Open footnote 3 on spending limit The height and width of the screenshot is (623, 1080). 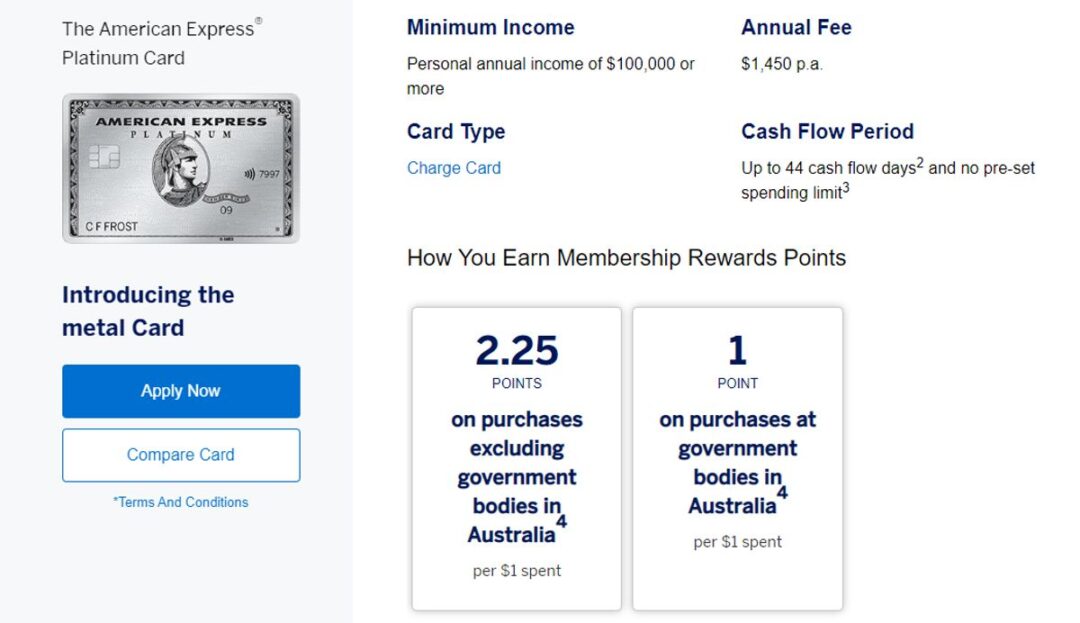pyautogui.click(x=846, y=187)
